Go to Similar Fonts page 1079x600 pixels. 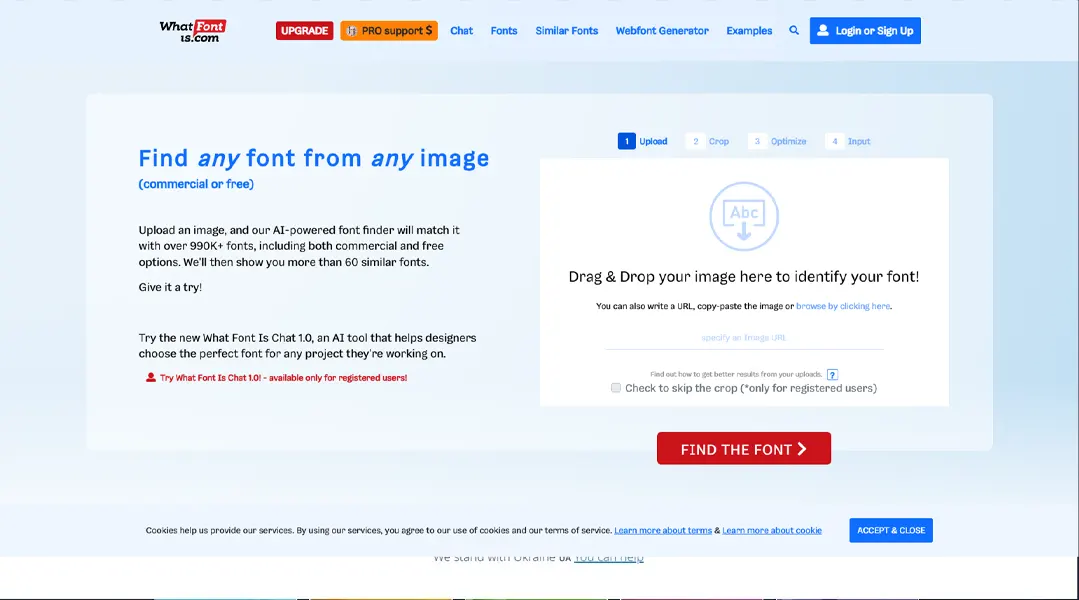pyautogui.click(x=566, y=30)
